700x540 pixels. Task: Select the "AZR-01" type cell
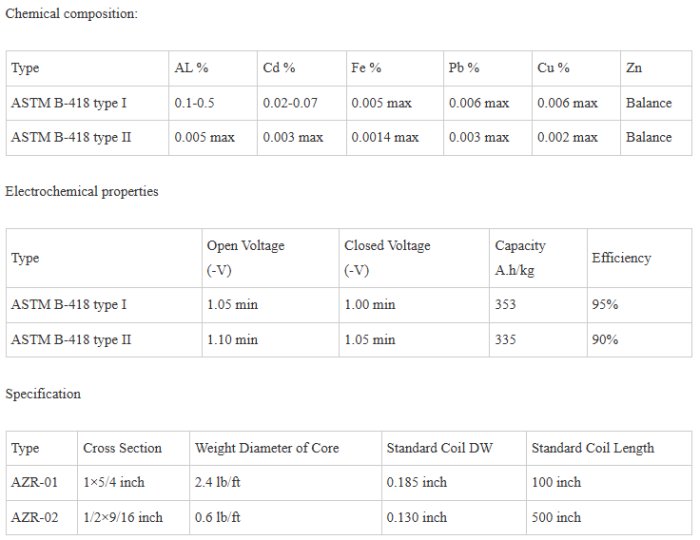pos(35,482)
